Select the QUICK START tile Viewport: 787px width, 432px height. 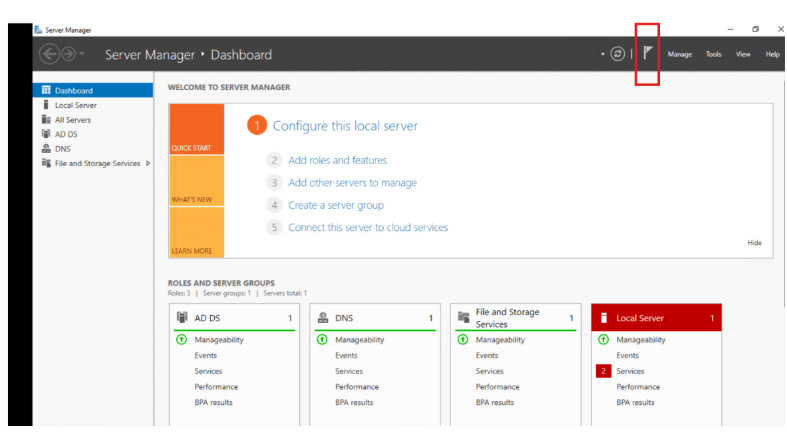pos(197,129)
